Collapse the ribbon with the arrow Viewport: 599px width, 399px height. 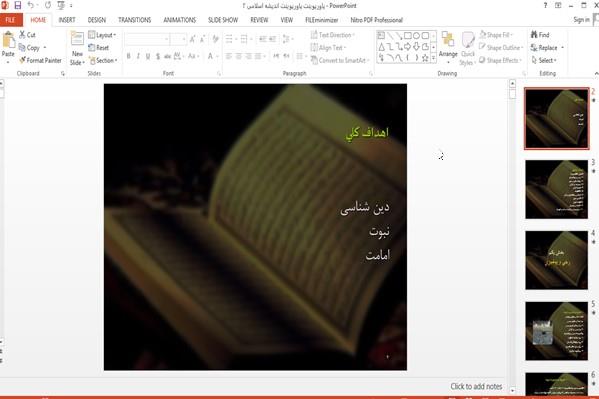point(596,73)
